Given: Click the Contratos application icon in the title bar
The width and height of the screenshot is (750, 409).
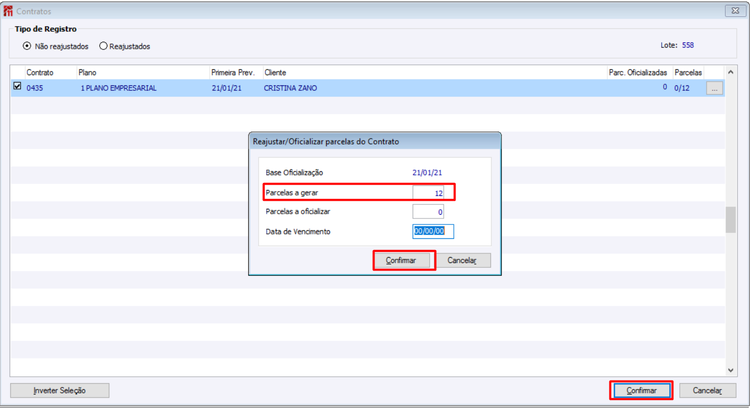Looking at the screenshot, I should click(x=8, y=11).
